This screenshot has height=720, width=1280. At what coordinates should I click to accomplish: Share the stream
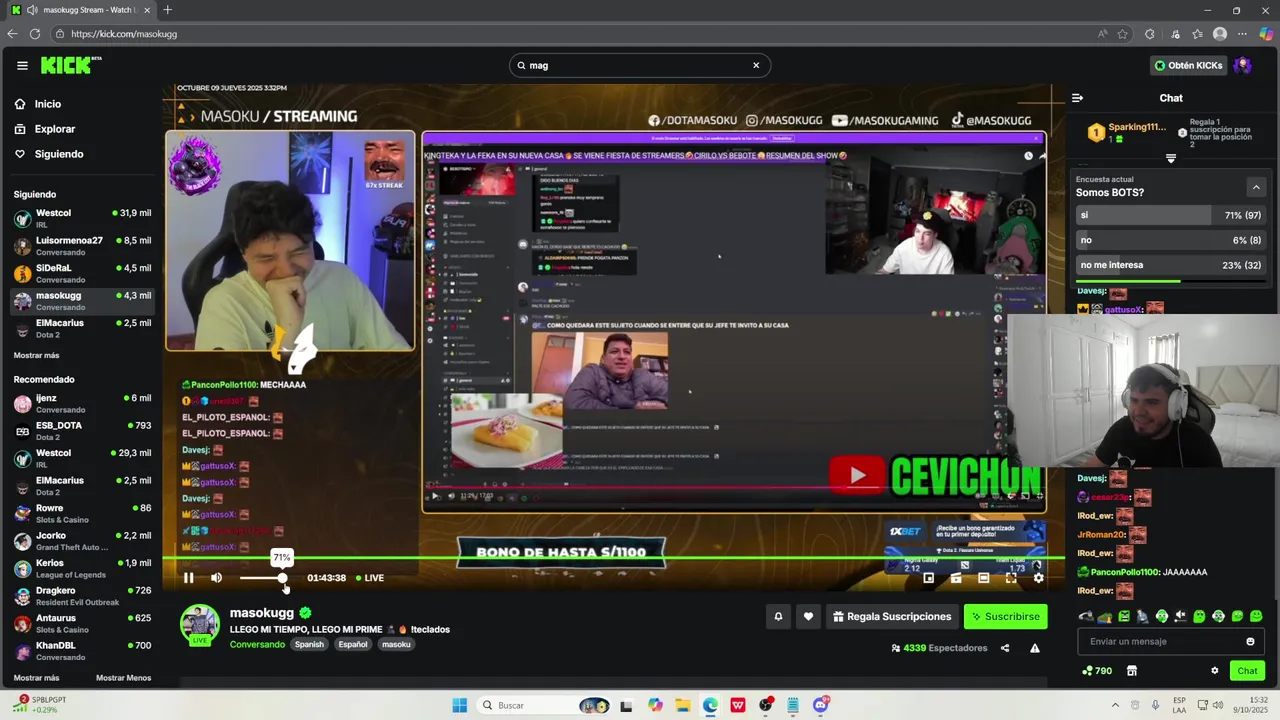pyautogui.click(x=1005, y=648)
